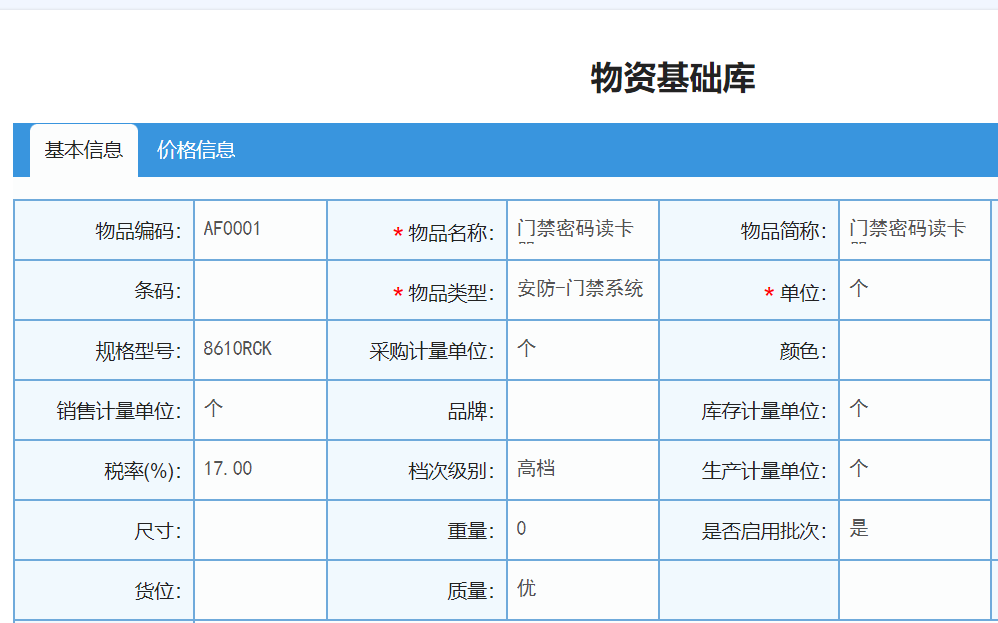Click the 重量 field showing 0
Viewport: 998px width, 623px height.
(582, 529)
